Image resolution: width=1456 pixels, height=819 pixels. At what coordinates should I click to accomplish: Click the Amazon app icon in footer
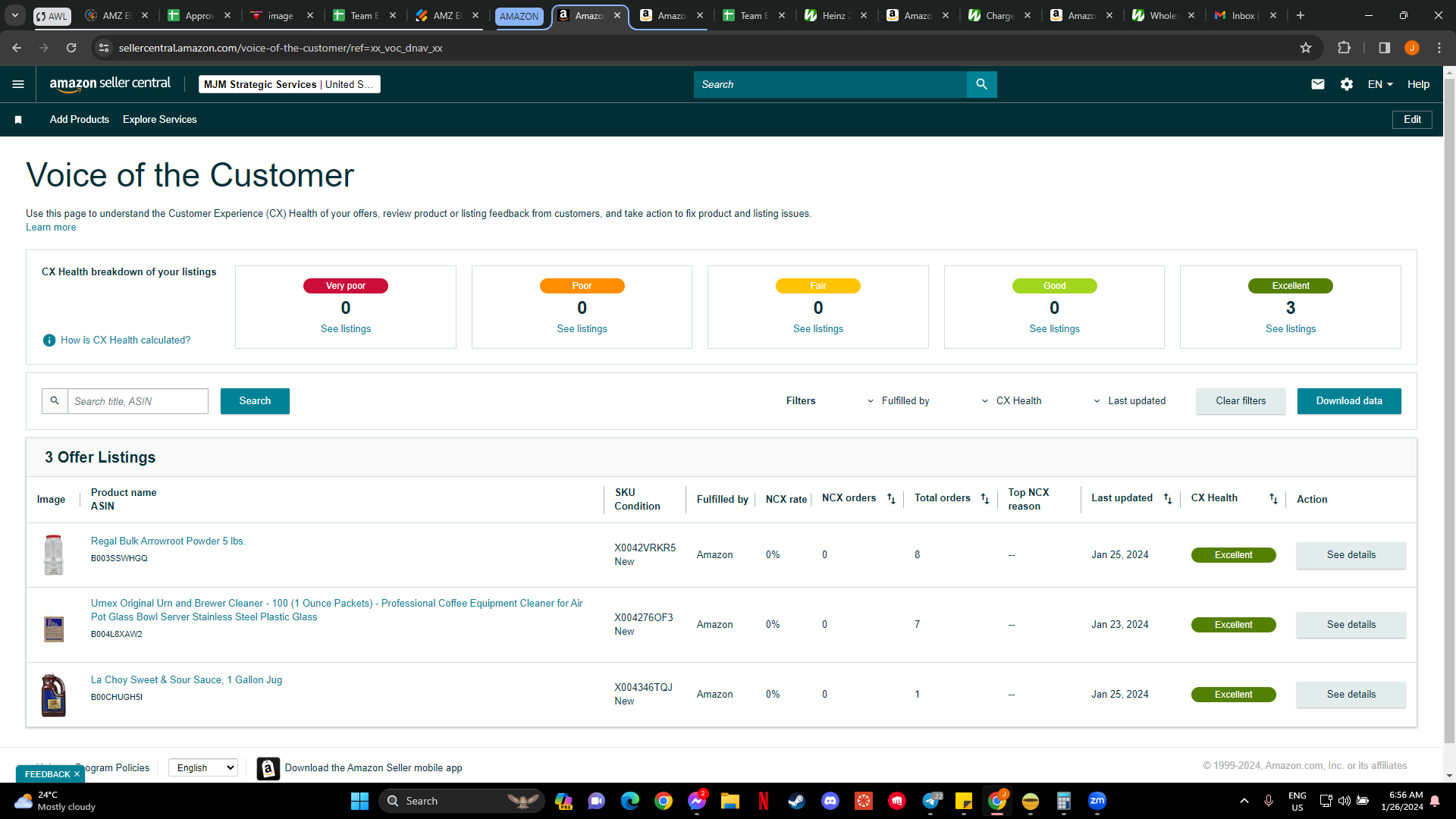(268, 768)
